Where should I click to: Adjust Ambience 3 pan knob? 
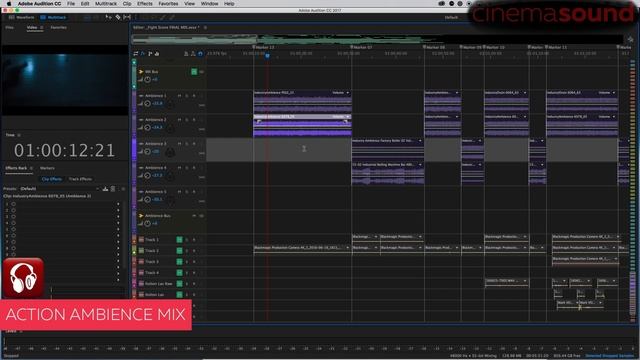pyautogui.click(x=170, y=153)
